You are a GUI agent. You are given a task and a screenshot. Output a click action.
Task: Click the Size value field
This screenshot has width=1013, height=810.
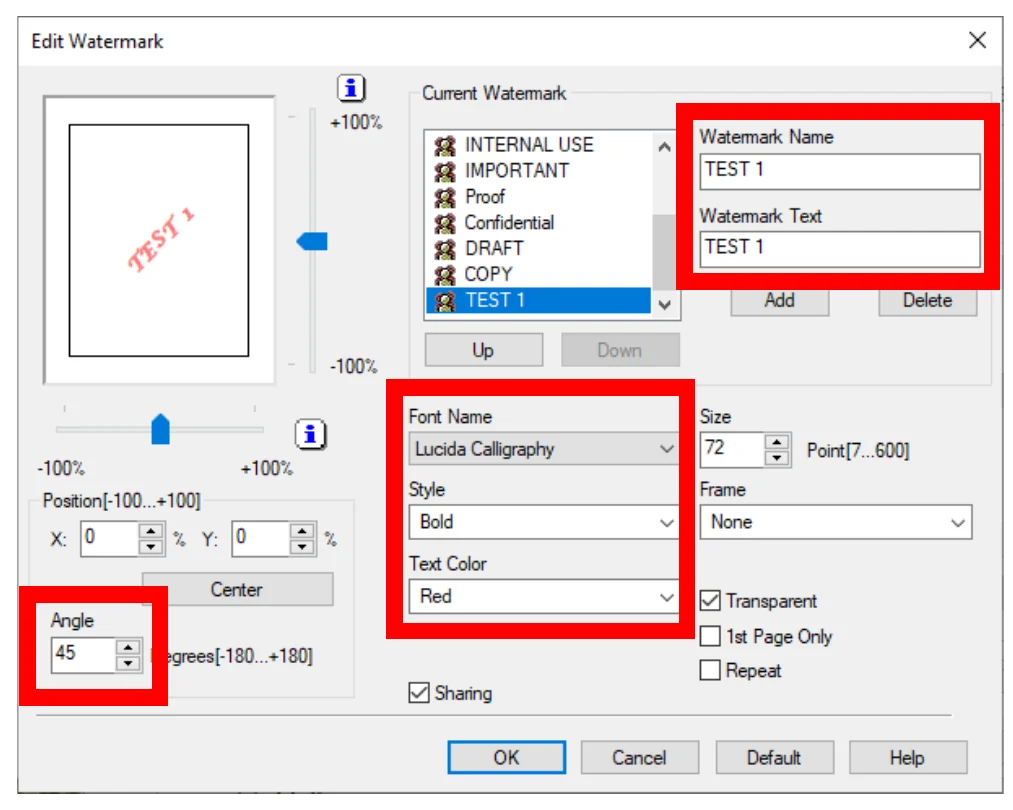point(732,450)
